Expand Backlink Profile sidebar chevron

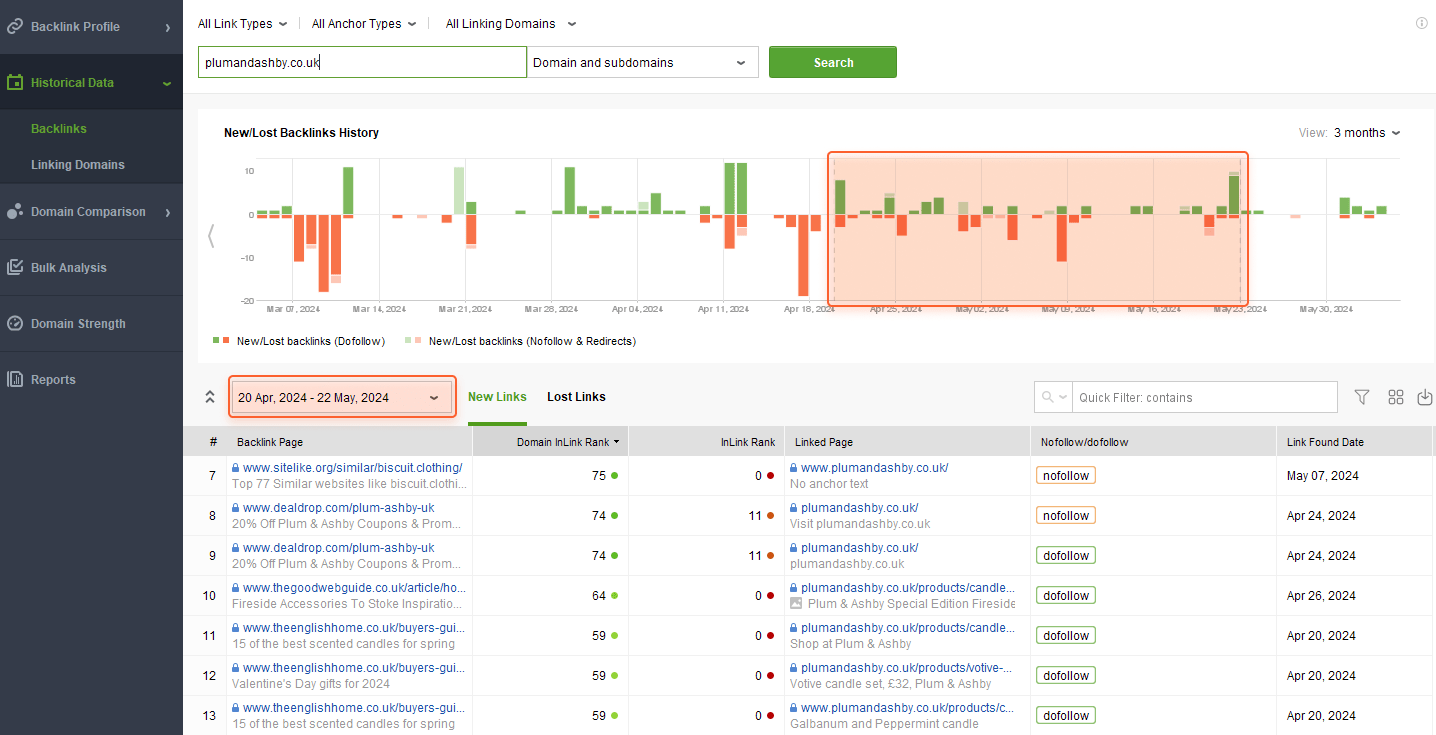pos(168,27)
